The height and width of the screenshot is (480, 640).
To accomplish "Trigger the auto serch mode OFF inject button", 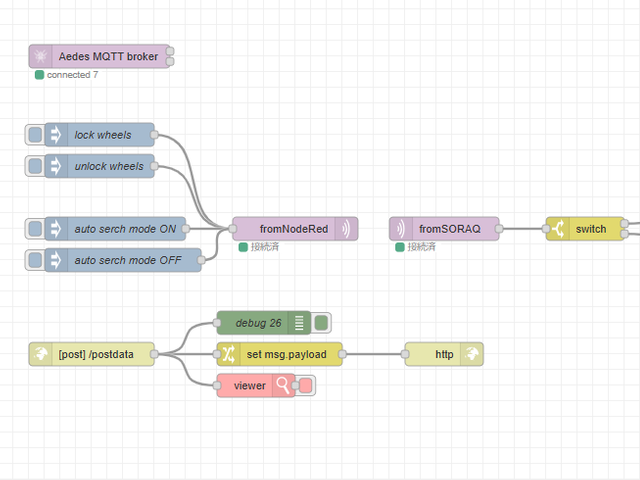I will [x=35, y=260].
